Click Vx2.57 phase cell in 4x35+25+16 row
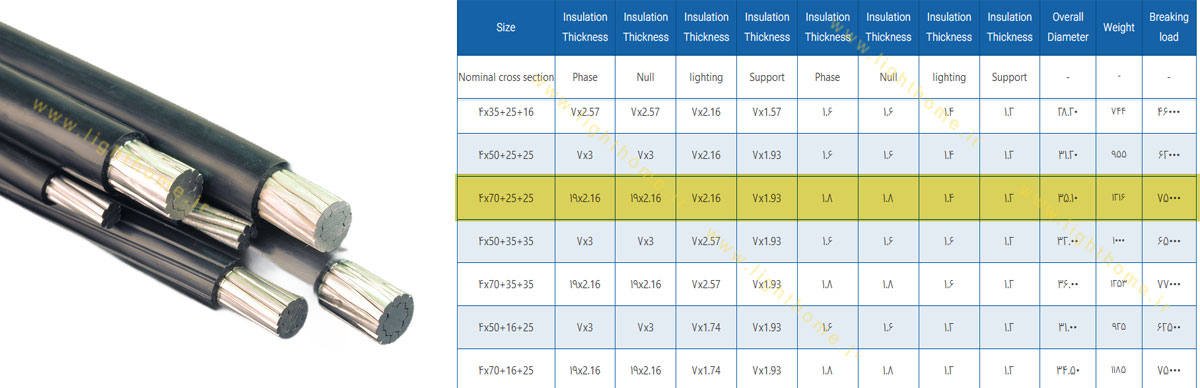Screen dimensions: 1200x388 (x=585, y=112)
